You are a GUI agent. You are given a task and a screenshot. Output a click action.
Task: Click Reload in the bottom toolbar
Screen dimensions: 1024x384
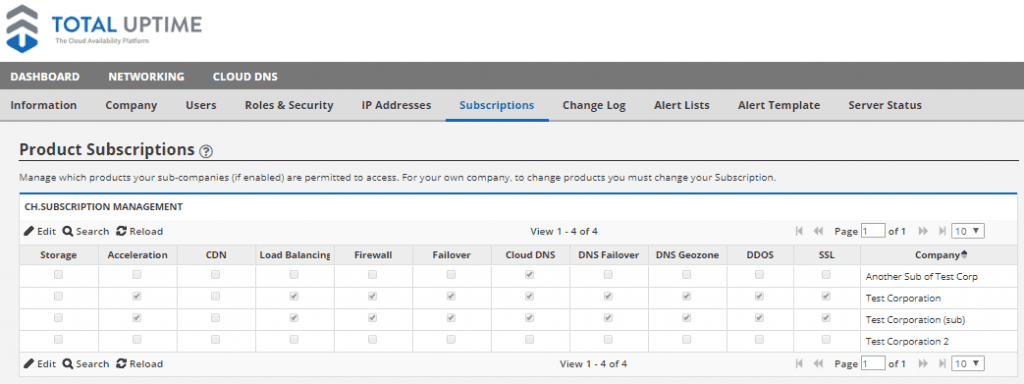click(x=140, y=364)
